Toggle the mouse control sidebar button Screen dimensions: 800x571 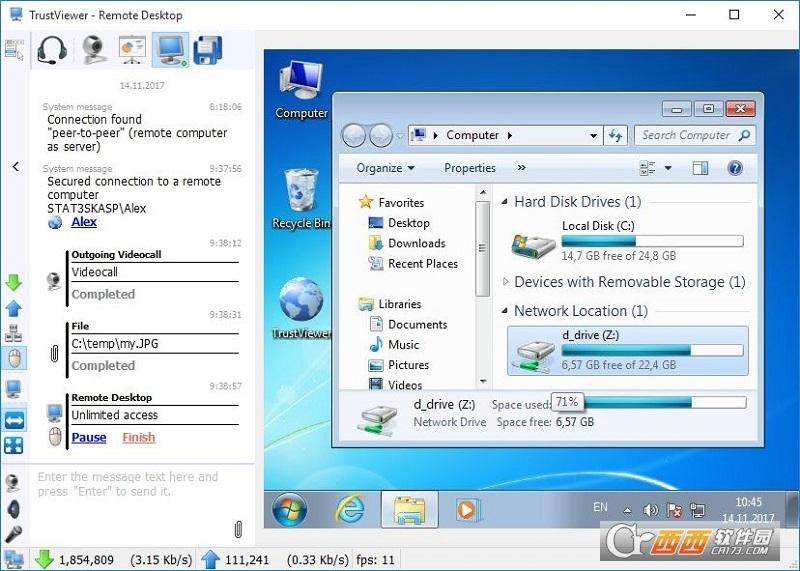pyautogui.click(x=14, y=358)
